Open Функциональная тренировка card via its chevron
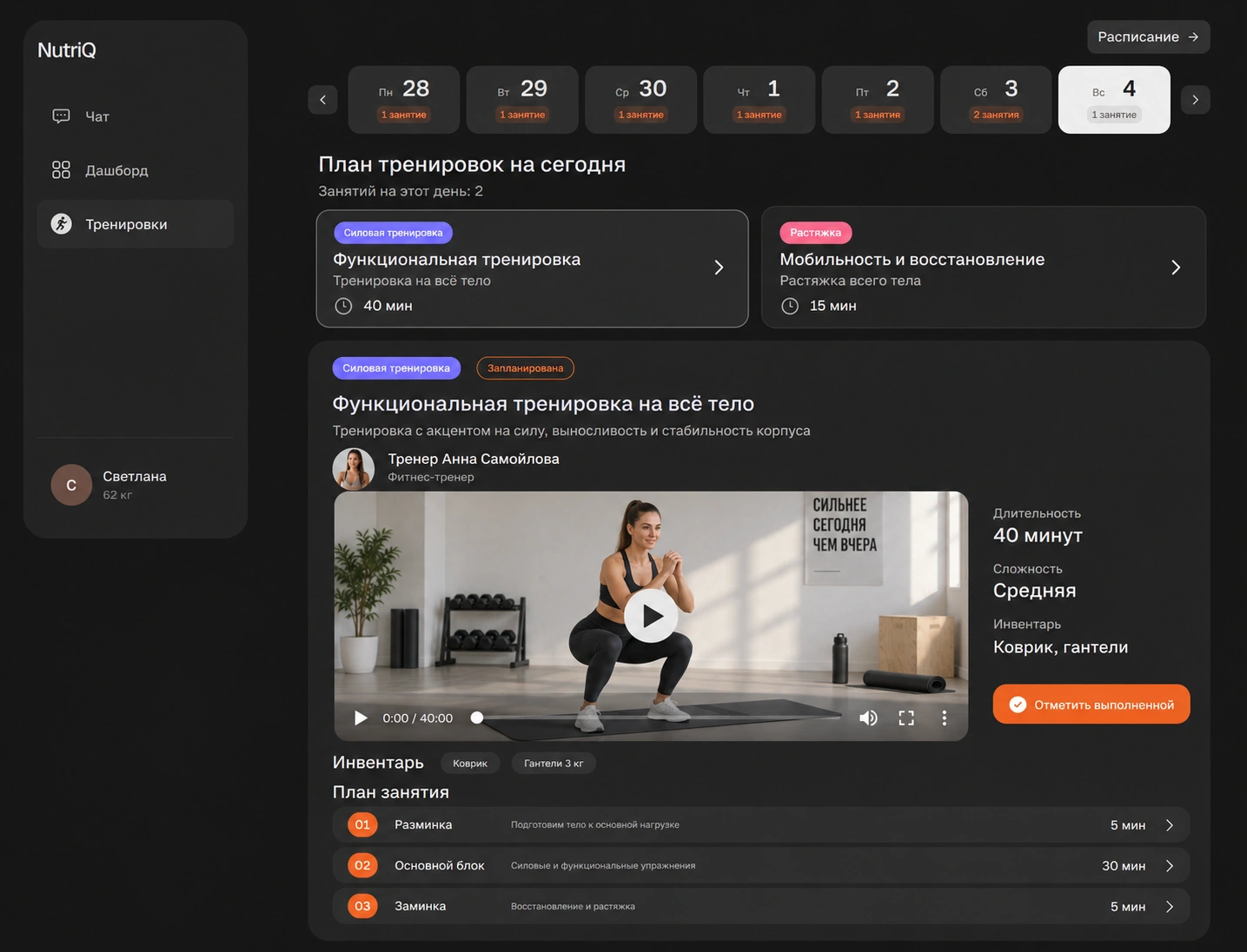 click(x=719, y=268)
